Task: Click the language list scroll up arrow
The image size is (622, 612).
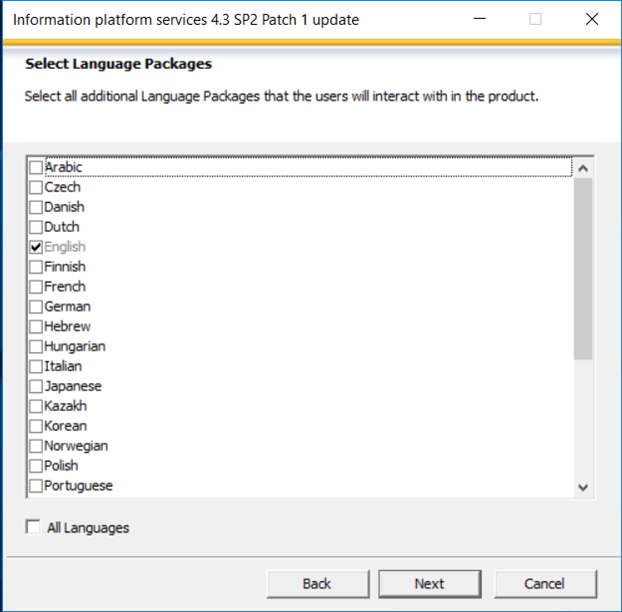Action: (x=583, y=168)
